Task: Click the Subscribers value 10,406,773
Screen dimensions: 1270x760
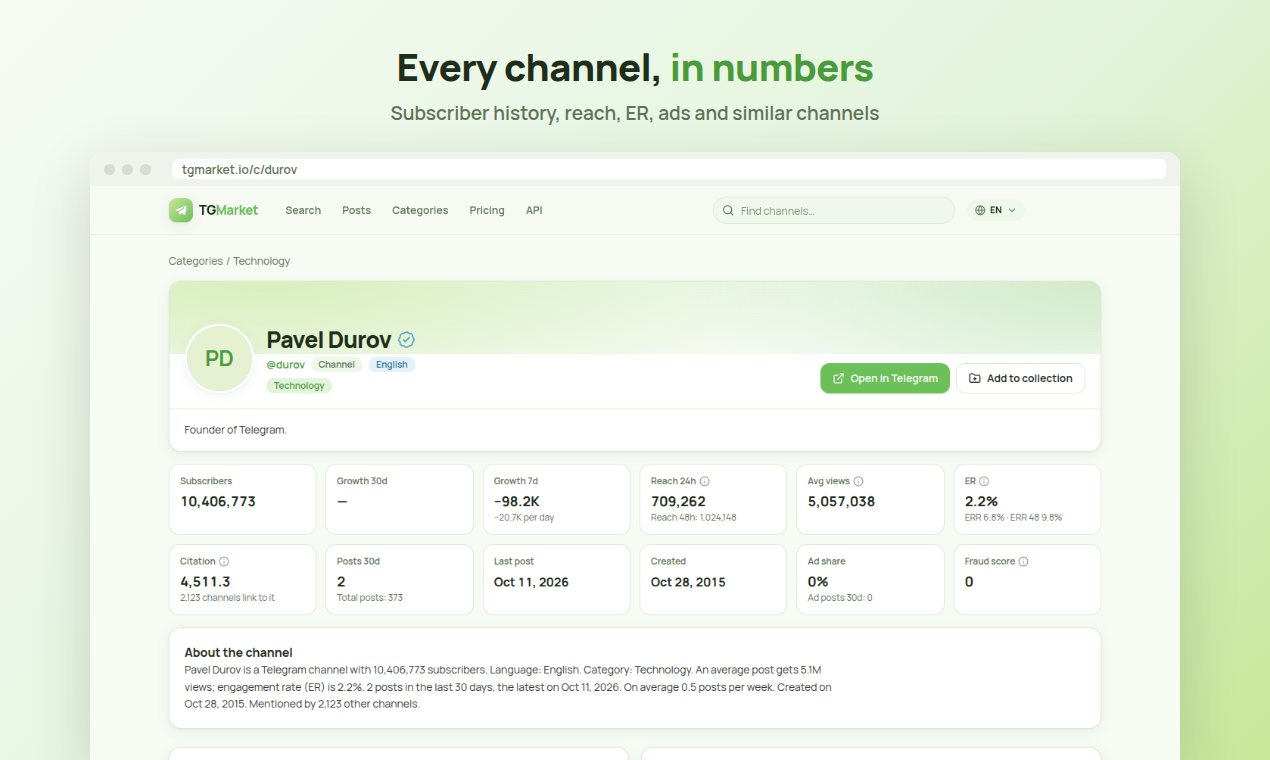Action: (218, 501)
